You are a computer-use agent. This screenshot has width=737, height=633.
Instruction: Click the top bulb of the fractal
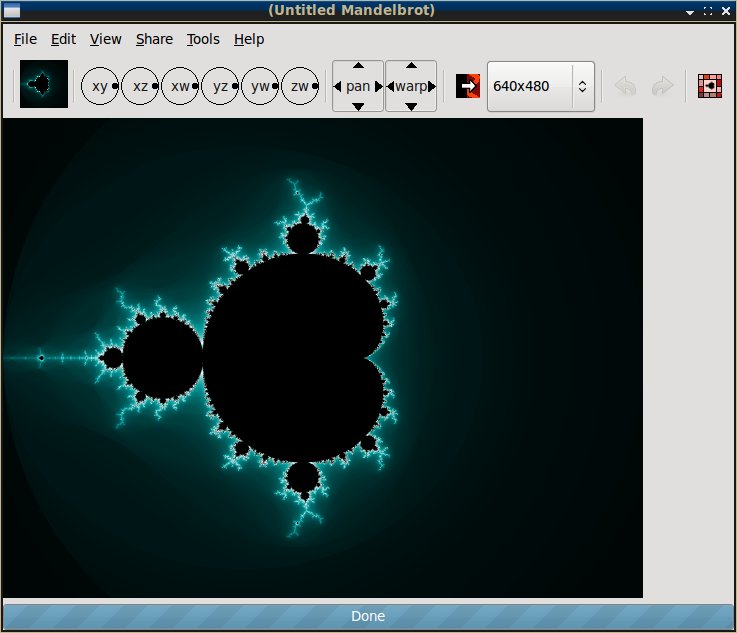pyautogui.click(x=303, y=239)
